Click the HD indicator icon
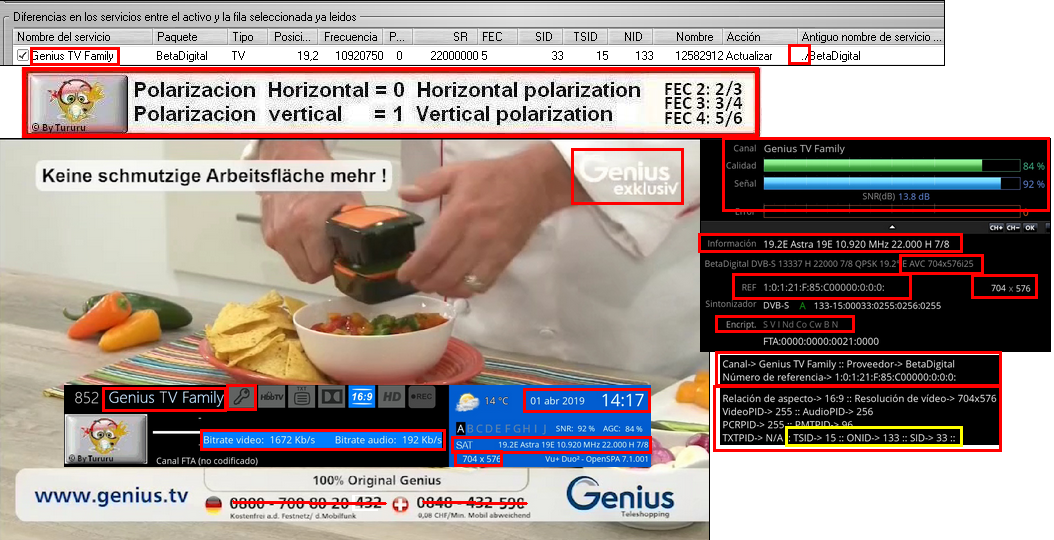 pyautogui.click(x=392, y=397)
